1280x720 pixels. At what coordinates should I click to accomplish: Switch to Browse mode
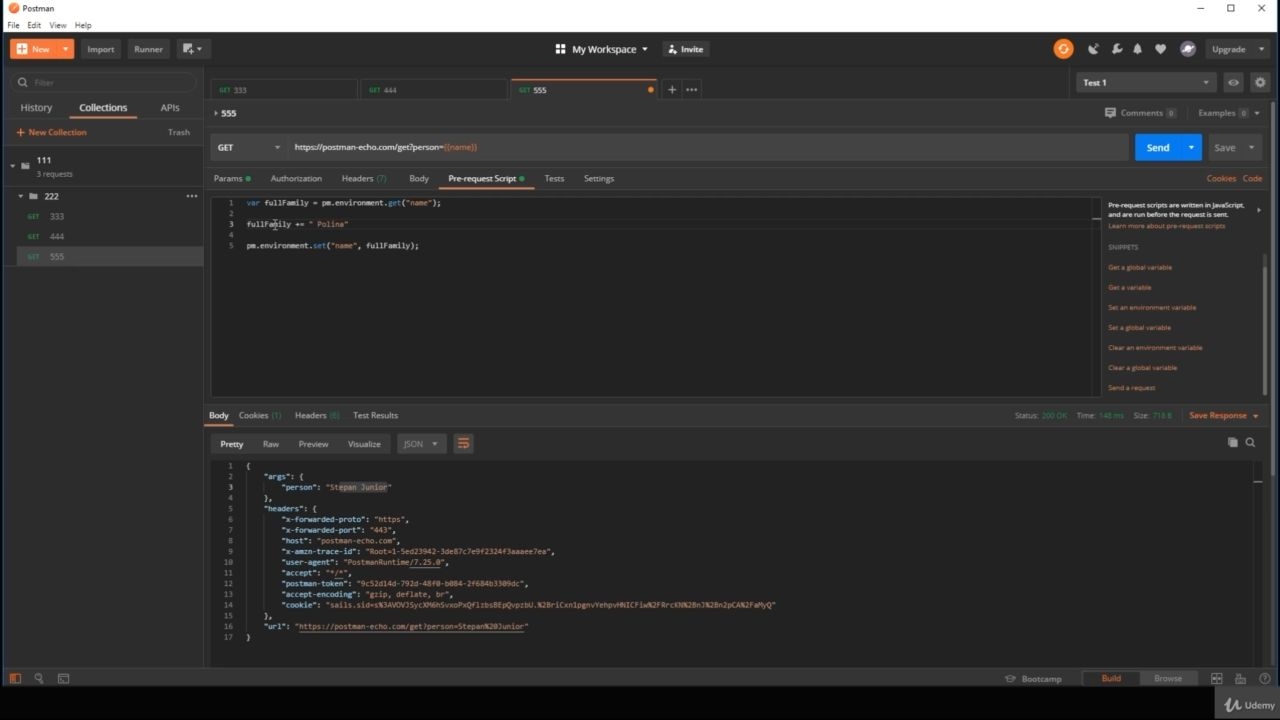point(1168,678)
